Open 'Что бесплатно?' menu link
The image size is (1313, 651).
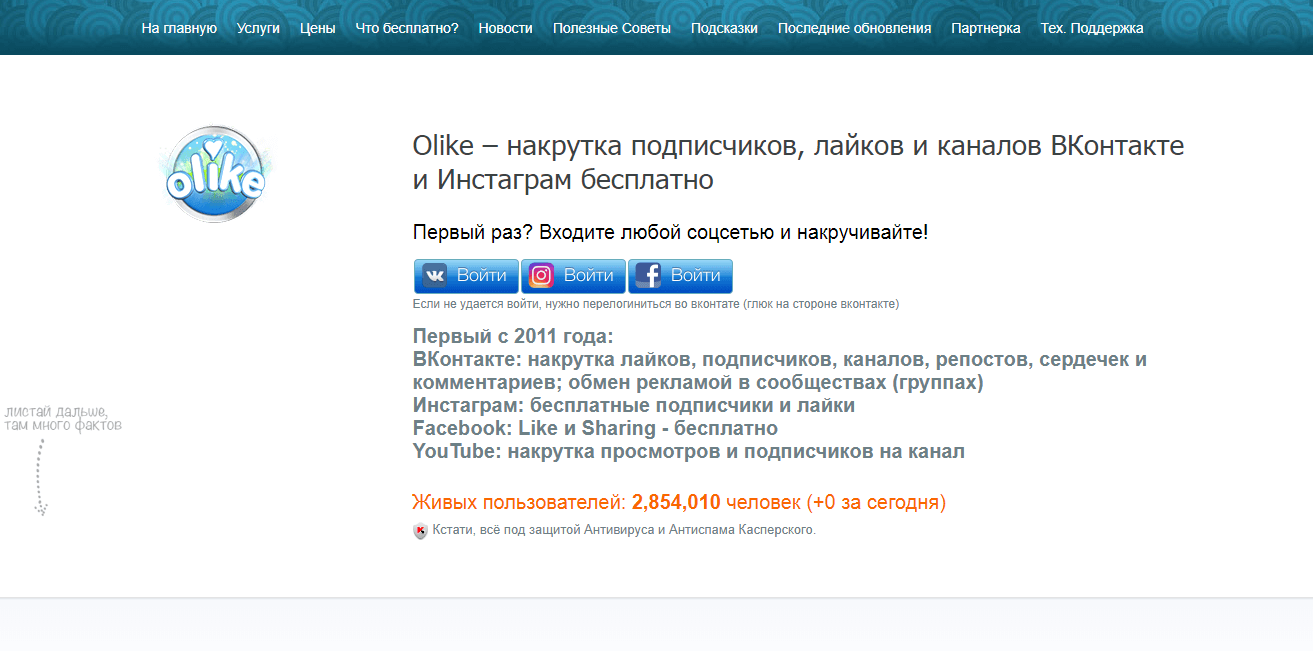(407, 28)
